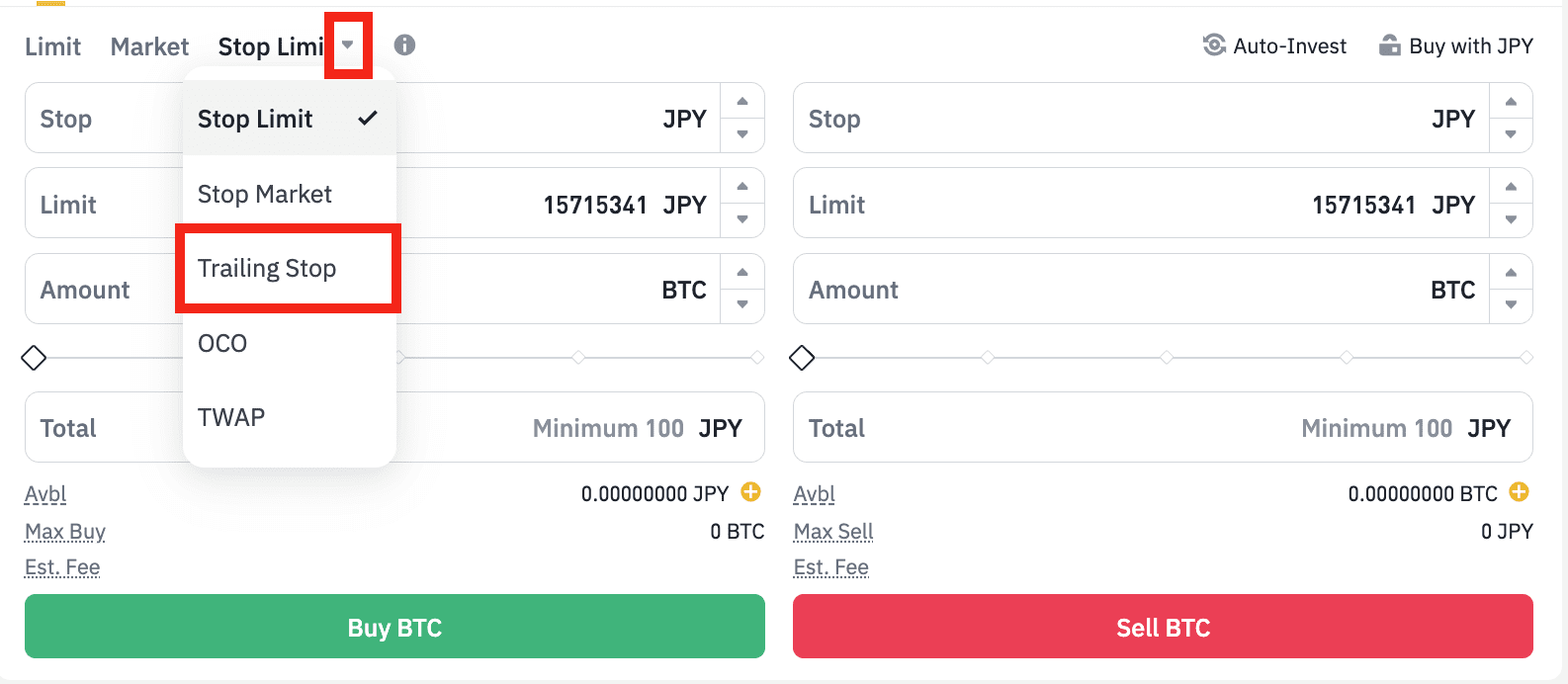Click the Buy with JPY card icon
Screen dimensions: 1568x684
point(1390,45)
